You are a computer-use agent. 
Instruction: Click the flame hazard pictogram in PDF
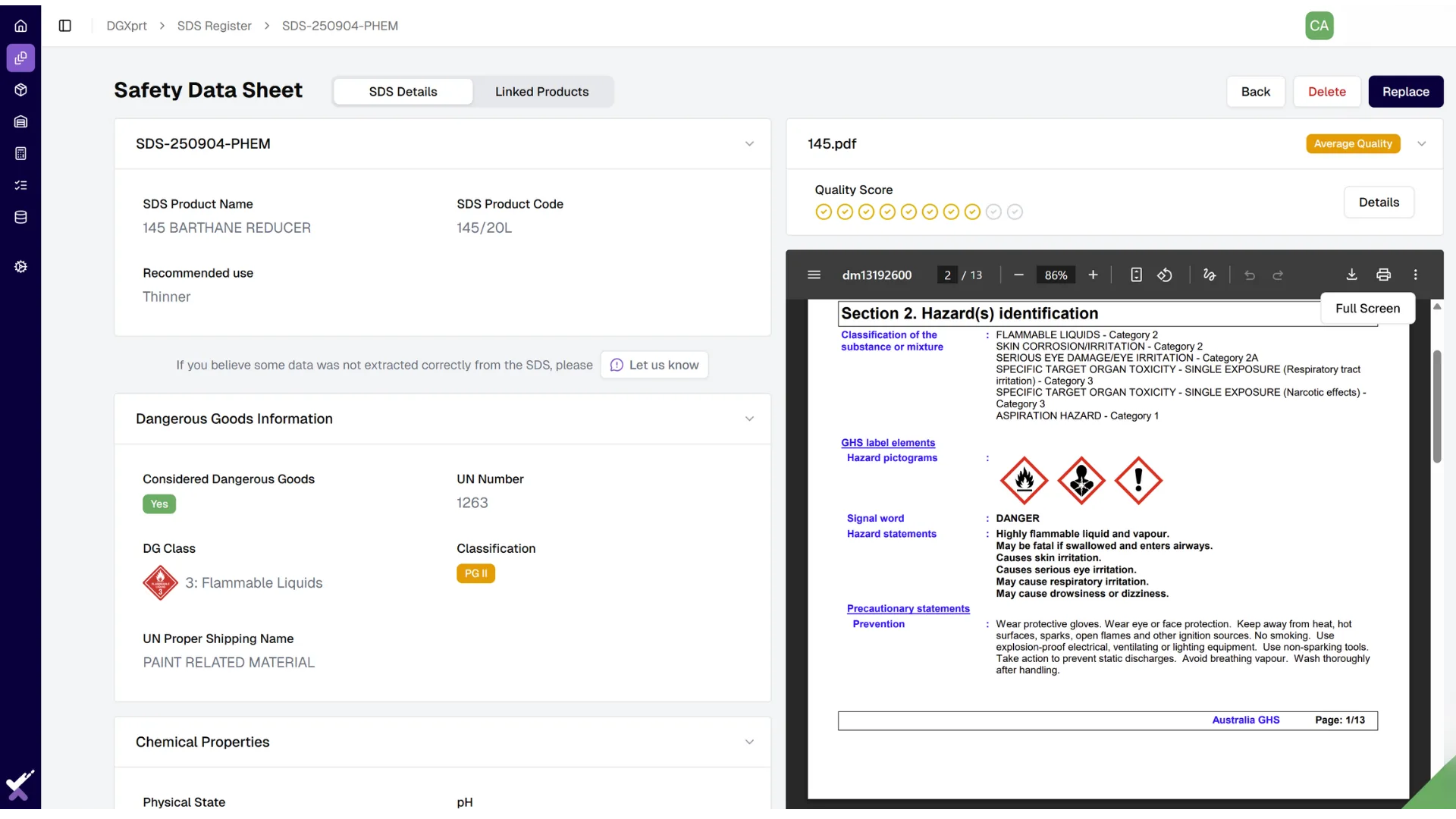pyautogui.click(x=1024, y=481)
